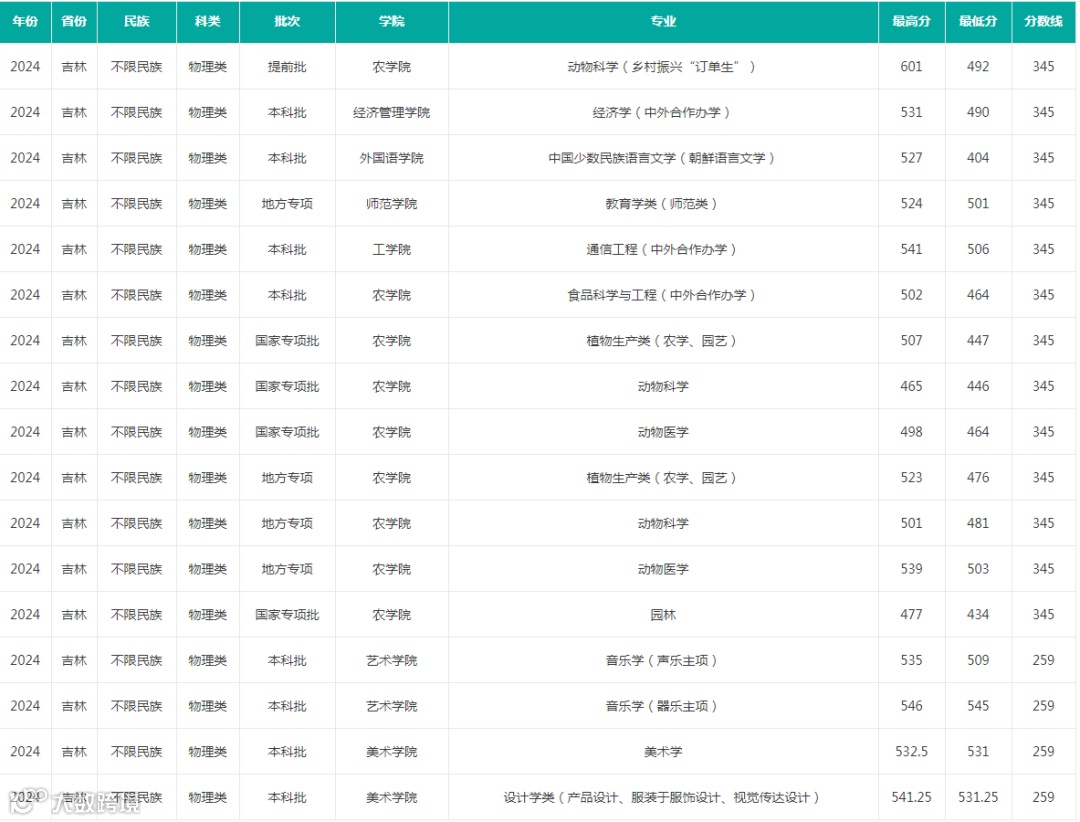The width and height of the screenshot is (1080, 822).
Task: Click 地方专项 in the 教育学类 row
Action: (287, 204)
